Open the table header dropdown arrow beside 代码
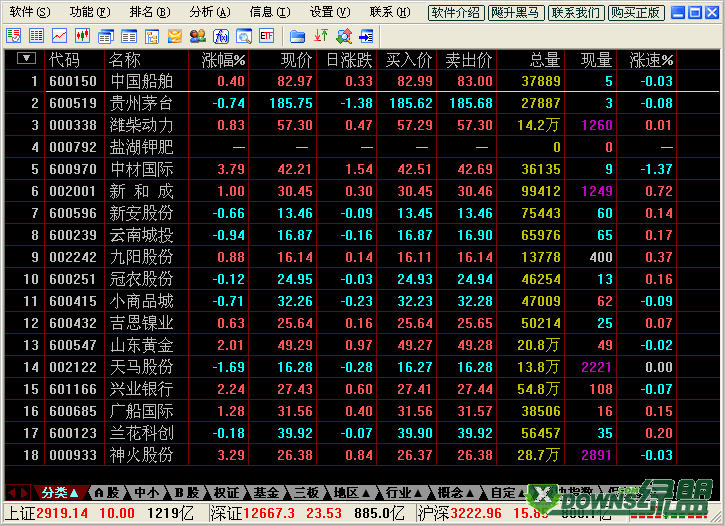Screen dimensions: 725x526 (x=26, y=58)
